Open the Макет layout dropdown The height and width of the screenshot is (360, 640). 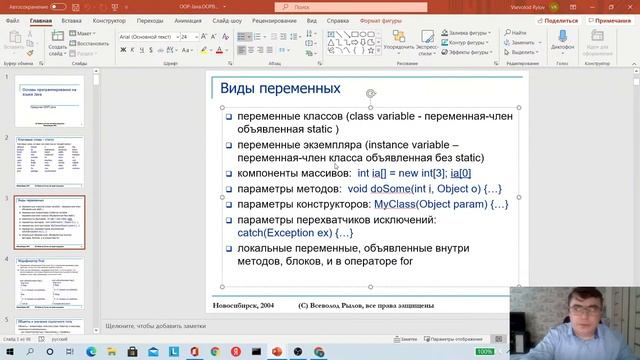click(82, 33)
